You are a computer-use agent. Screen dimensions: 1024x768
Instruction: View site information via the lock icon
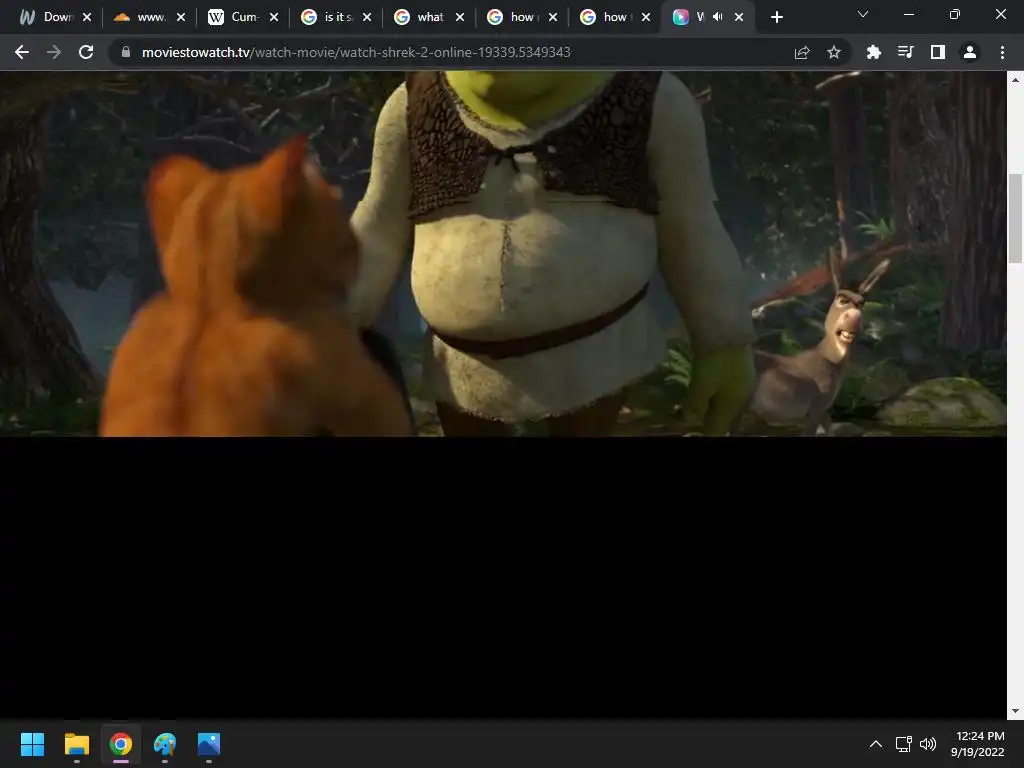126,52
